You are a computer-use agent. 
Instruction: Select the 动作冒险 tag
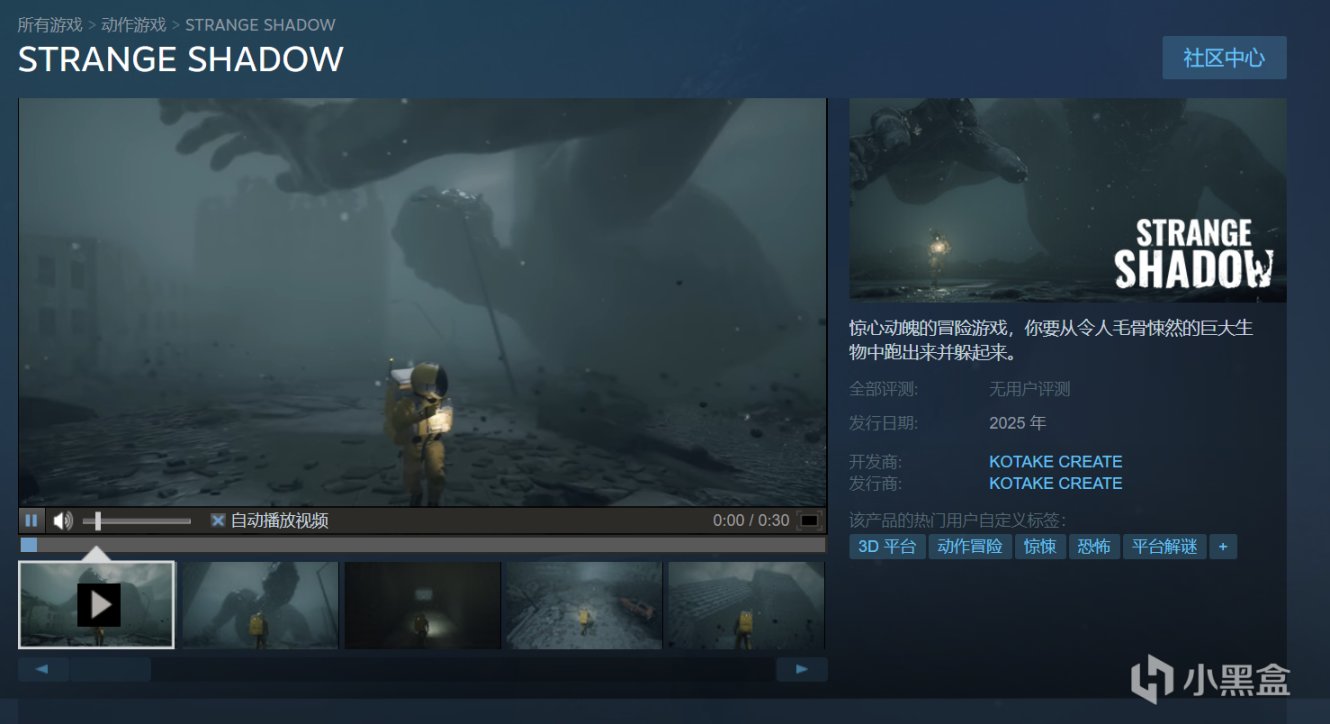[970, 547]
